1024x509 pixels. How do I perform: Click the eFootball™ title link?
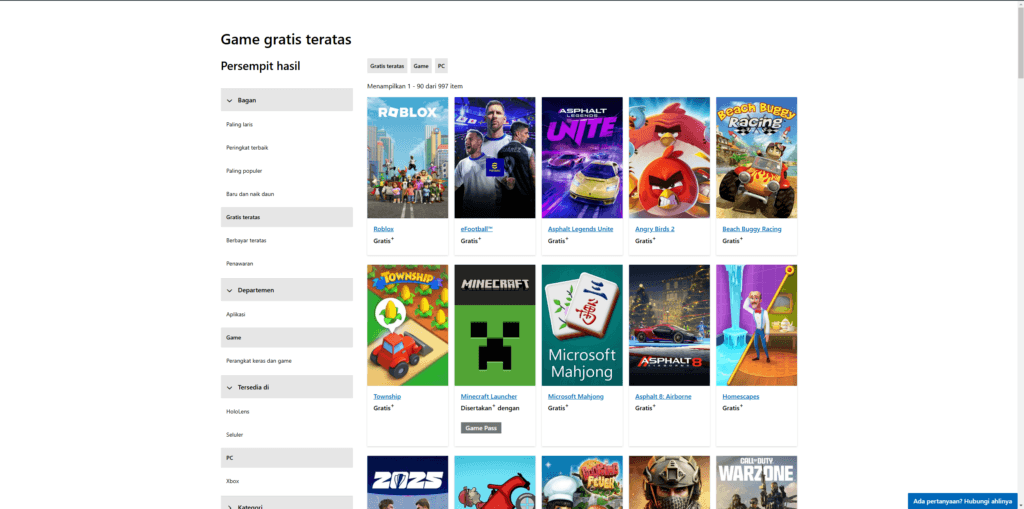(477, 229)
